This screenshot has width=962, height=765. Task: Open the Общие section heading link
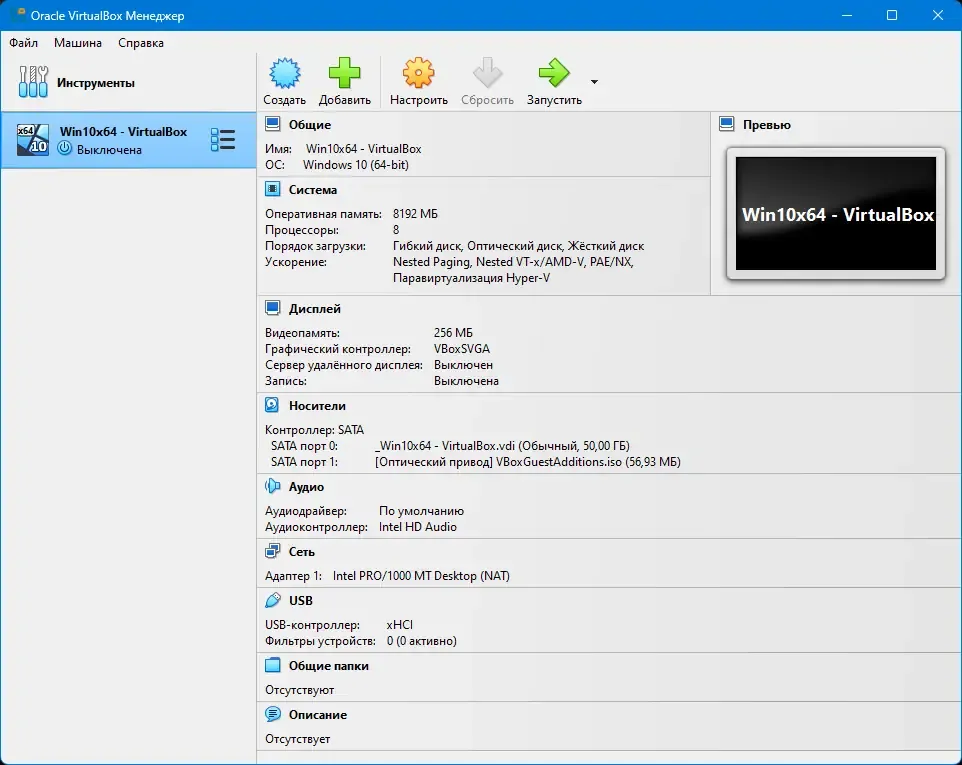310,125
